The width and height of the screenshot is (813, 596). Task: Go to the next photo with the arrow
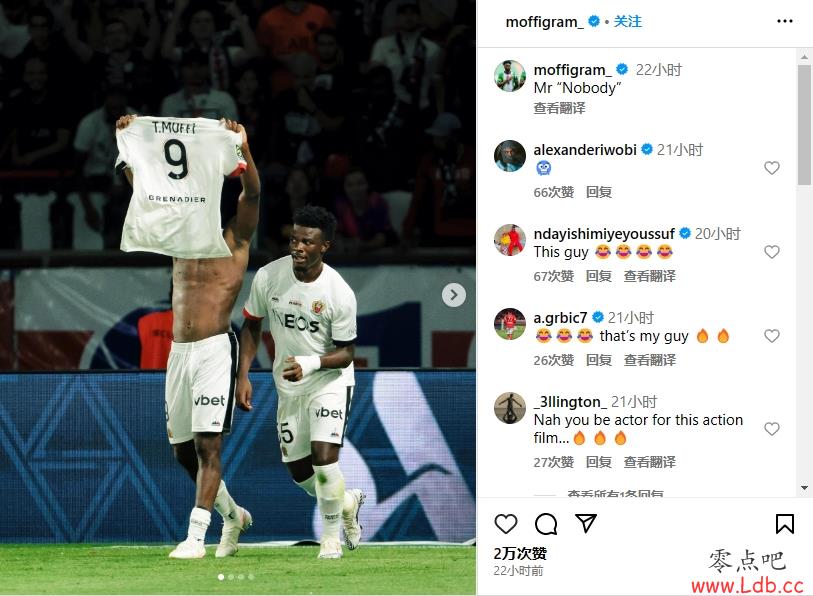454,295
